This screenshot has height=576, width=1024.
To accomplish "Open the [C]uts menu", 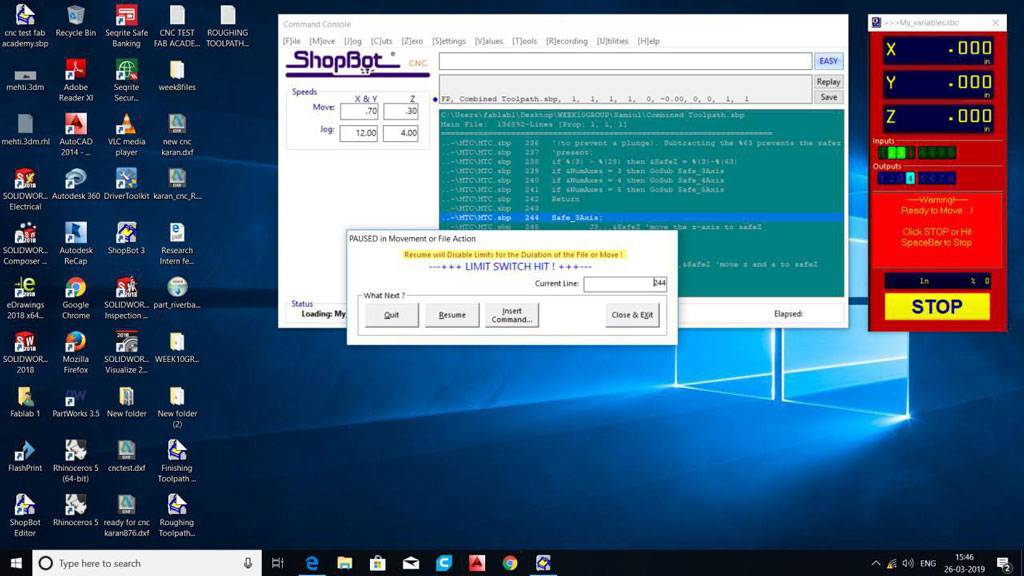I will [381, 41].
